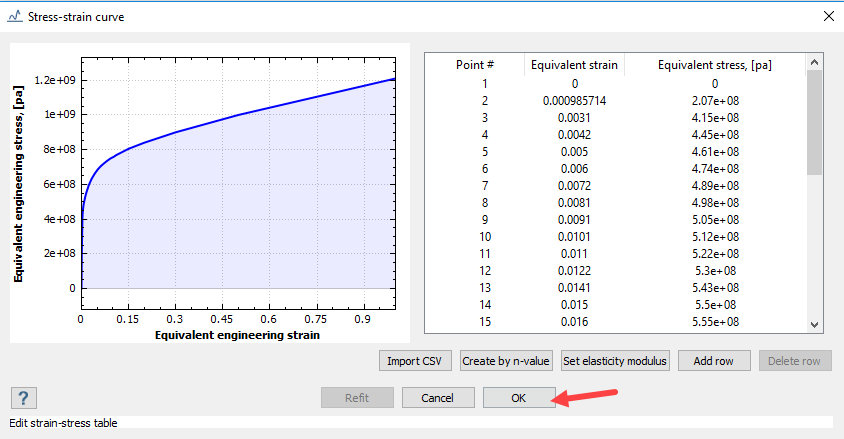Click stress value 5.55e+08 in row 15
Screen dimensions: 844x439
tap(714, 323)
